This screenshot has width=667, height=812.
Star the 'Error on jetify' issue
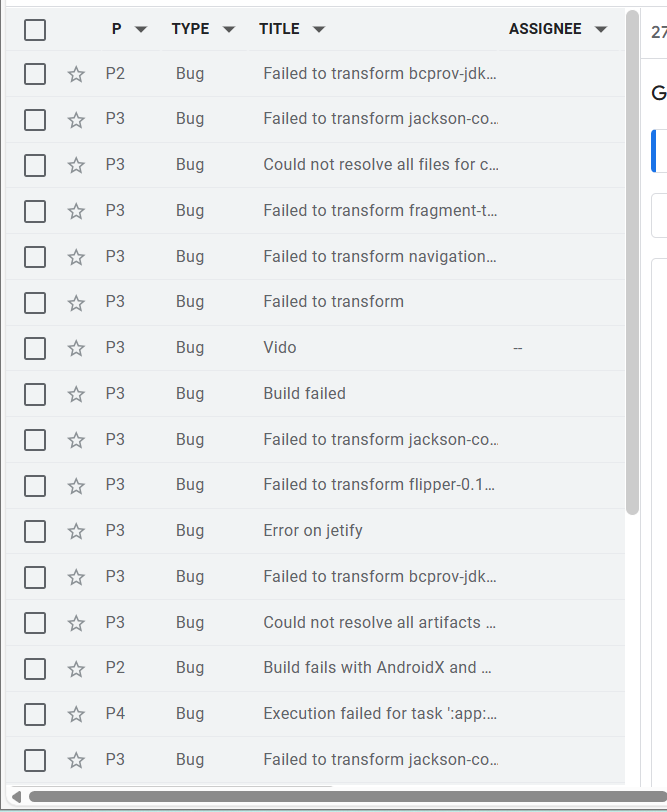[x=76, y=531]
